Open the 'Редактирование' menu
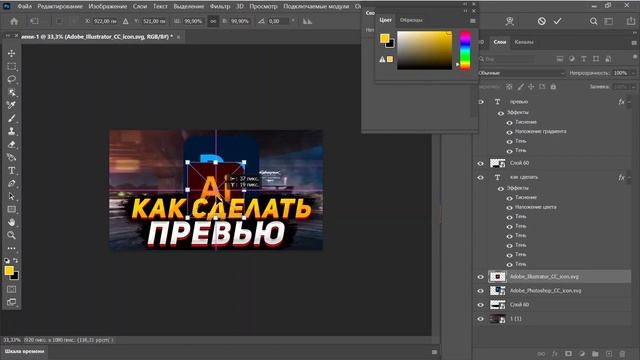The width and height of the screenshot is (640, 360). point(60,7)
